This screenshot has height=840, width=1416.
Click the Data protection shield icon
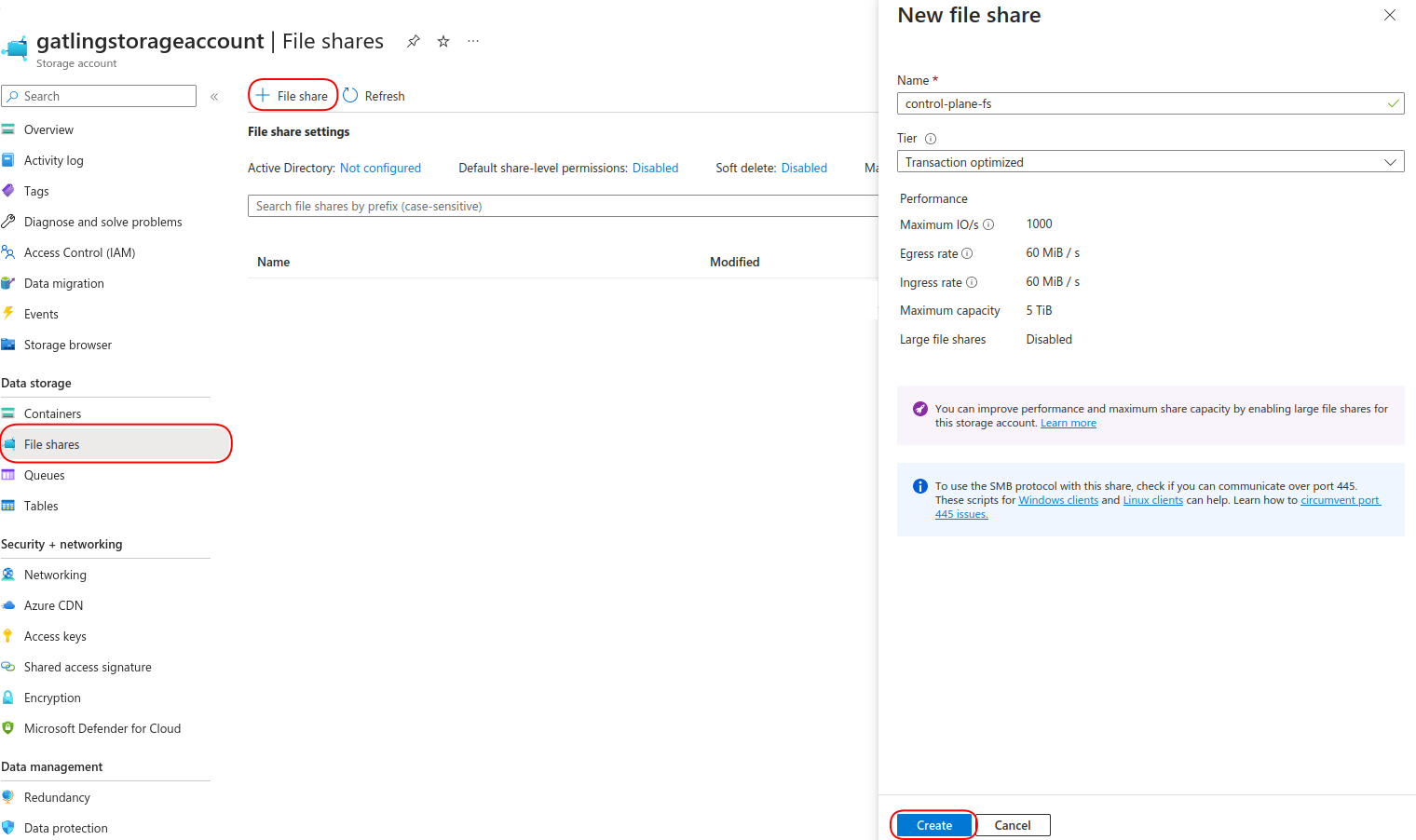8,828
